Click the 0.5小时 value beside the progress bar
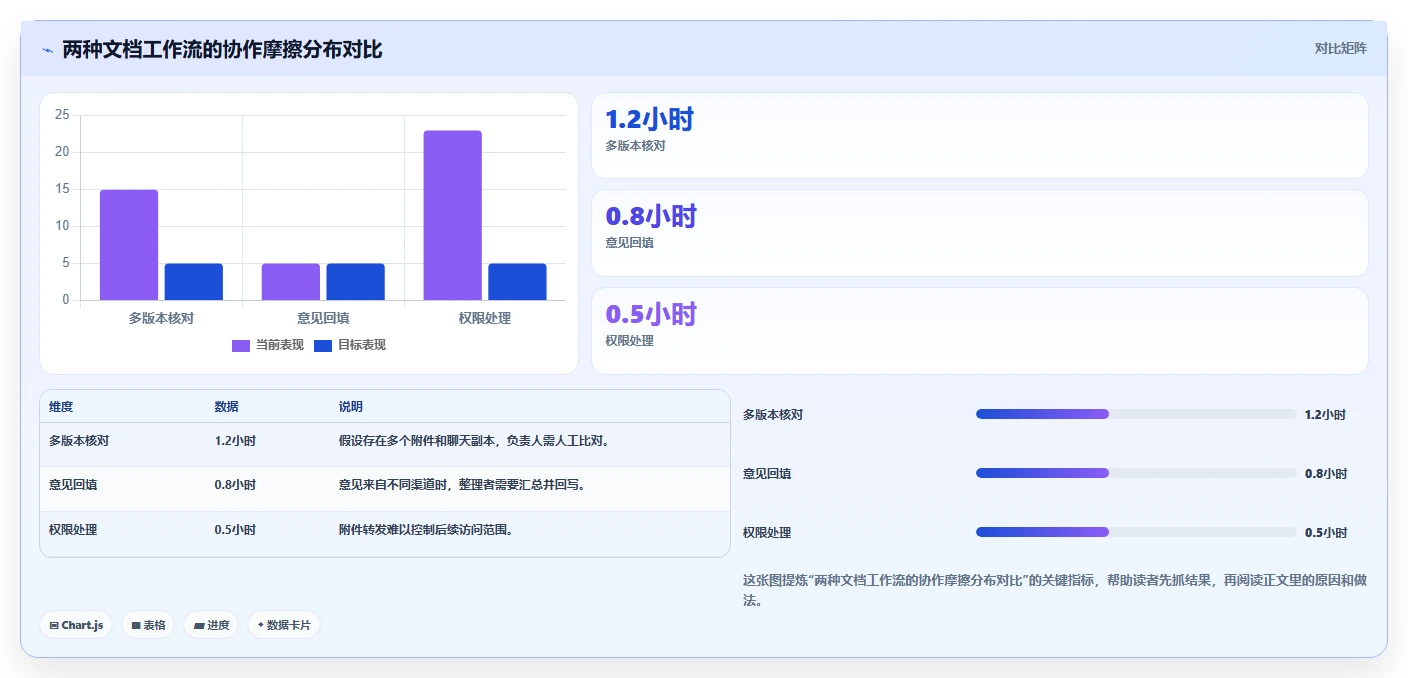 1325,533
